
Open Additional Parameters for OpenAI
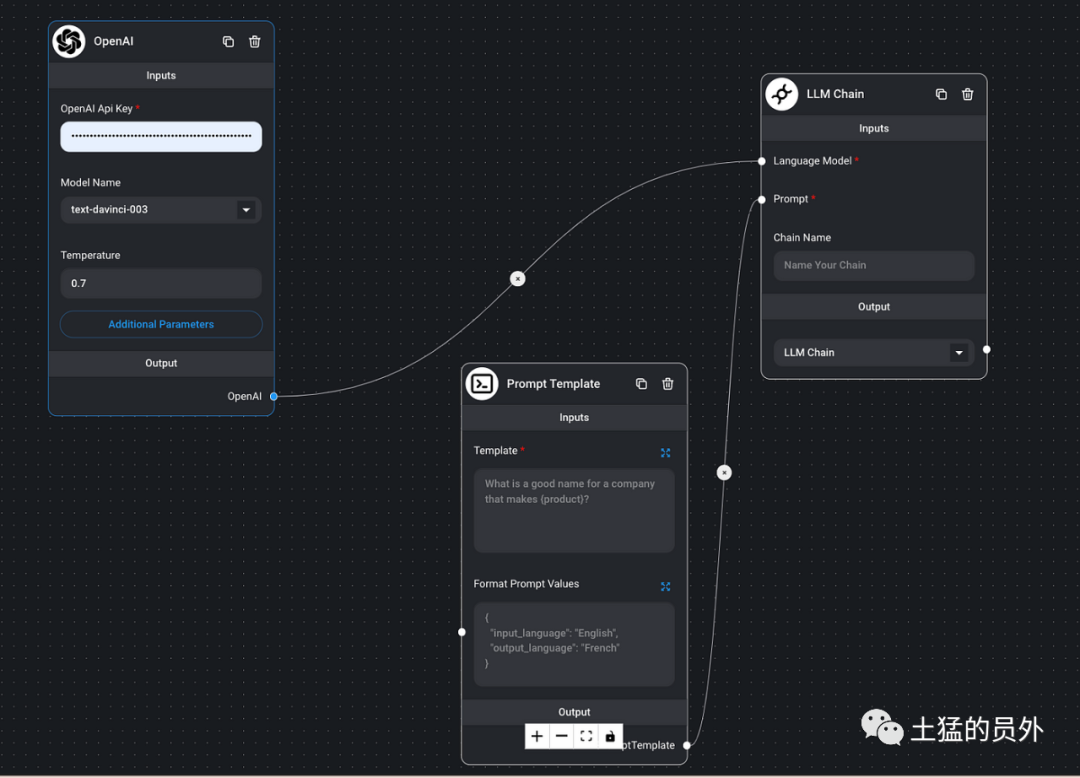(x=161, y=324)
